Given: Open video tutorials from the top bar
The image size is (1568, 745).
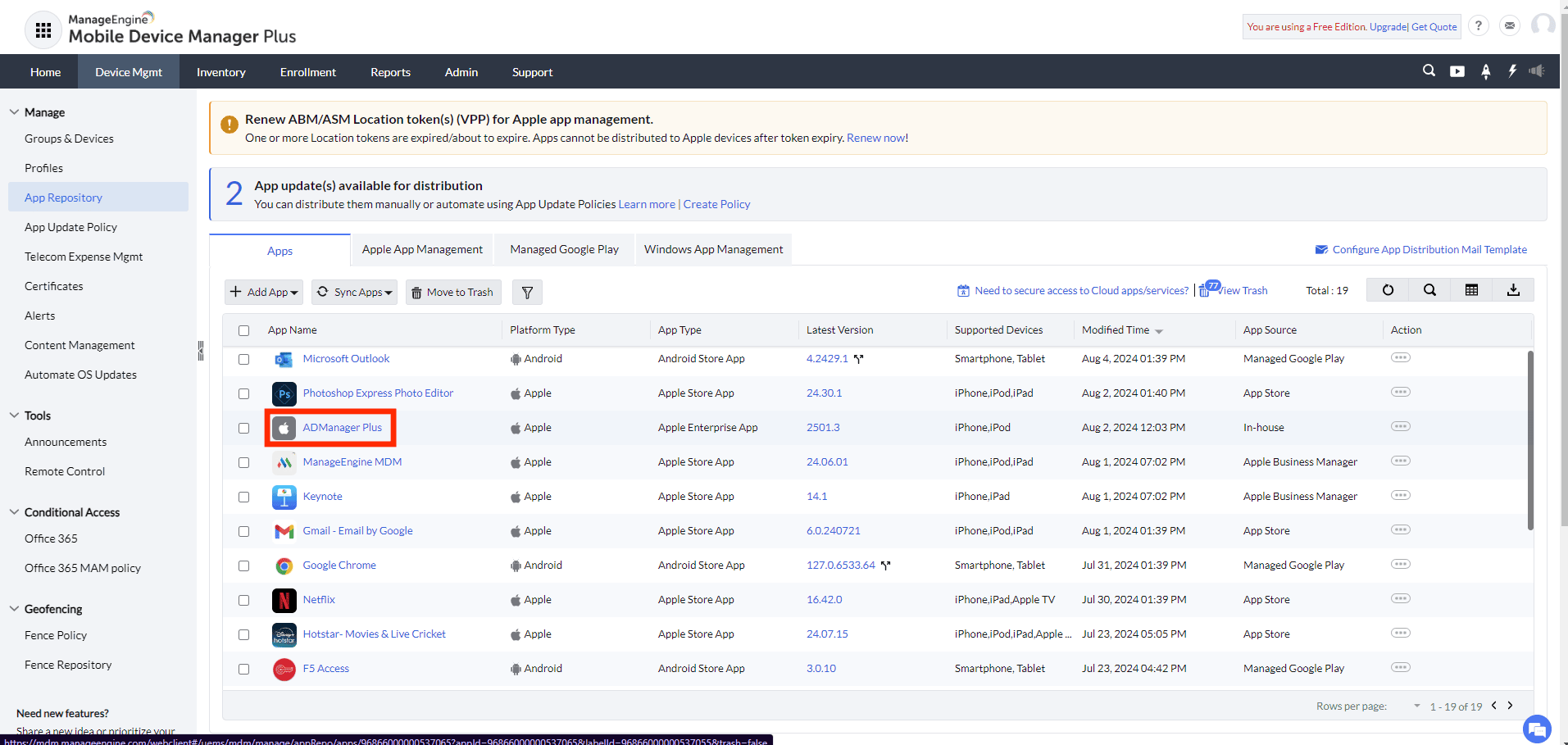Looking at the screenshot, I should (1457, 71).
